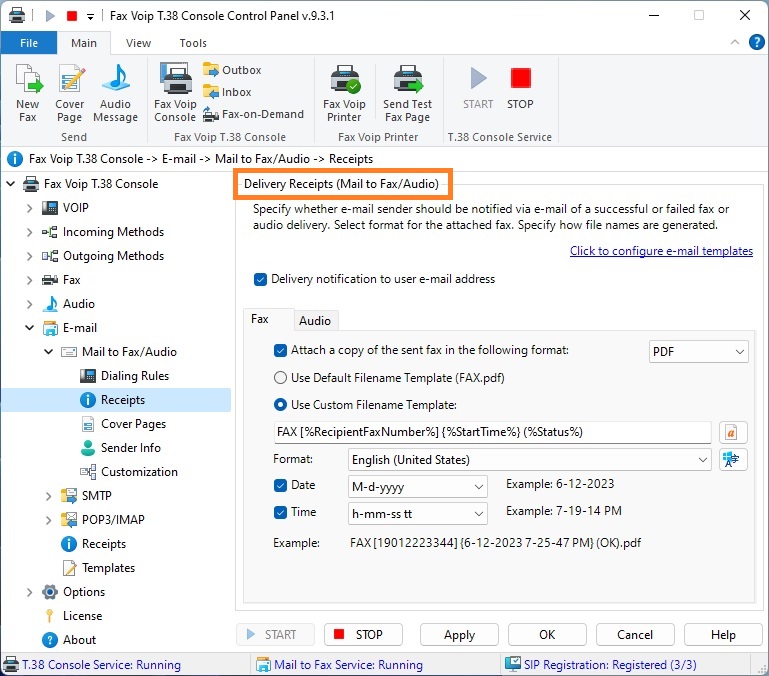Click the blue Help question icon
Viewport: 769px width, 676px height.
point(756,42)
